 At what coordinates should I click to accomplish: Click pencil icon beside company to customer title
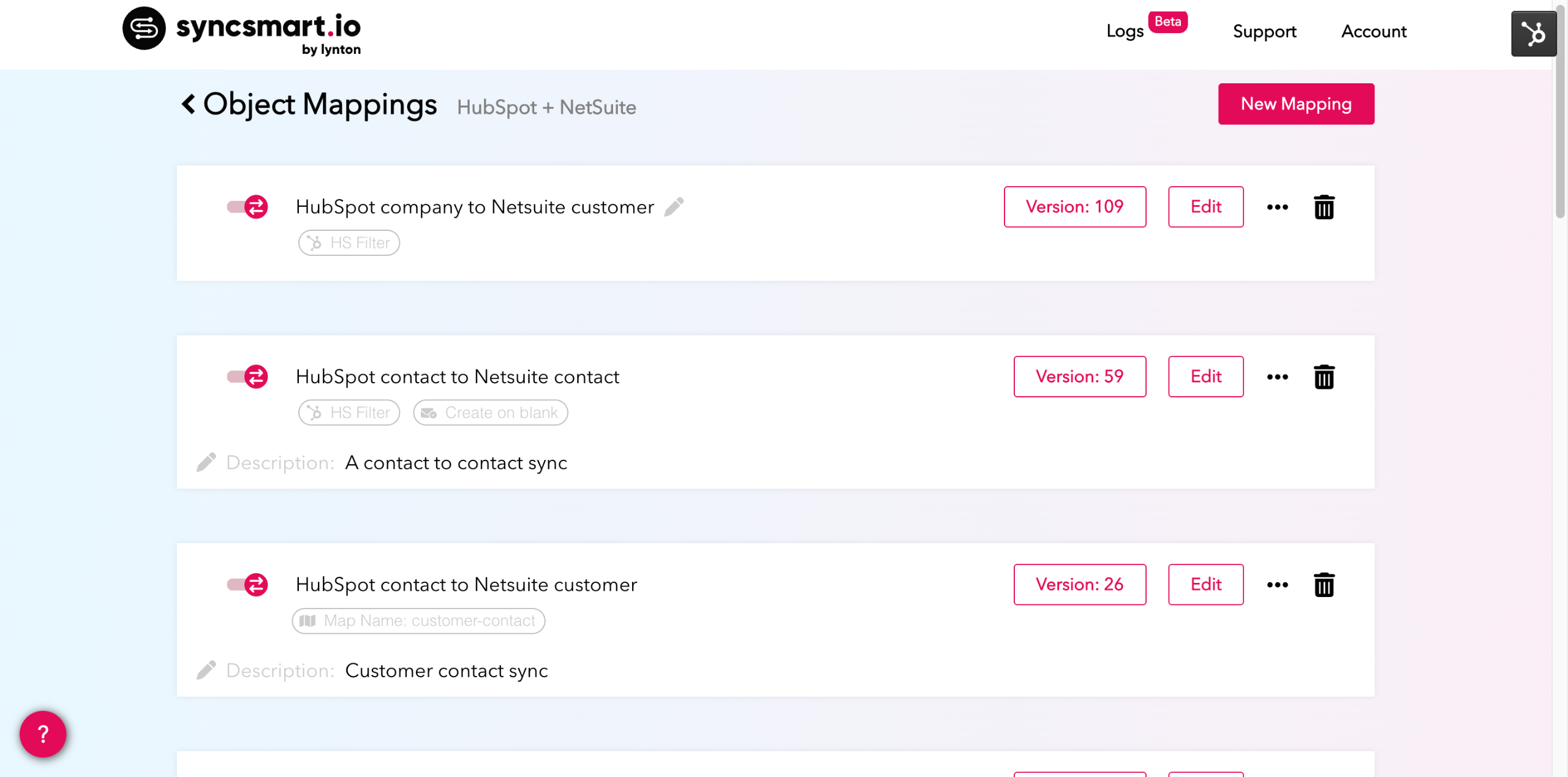tap(674, 207)
